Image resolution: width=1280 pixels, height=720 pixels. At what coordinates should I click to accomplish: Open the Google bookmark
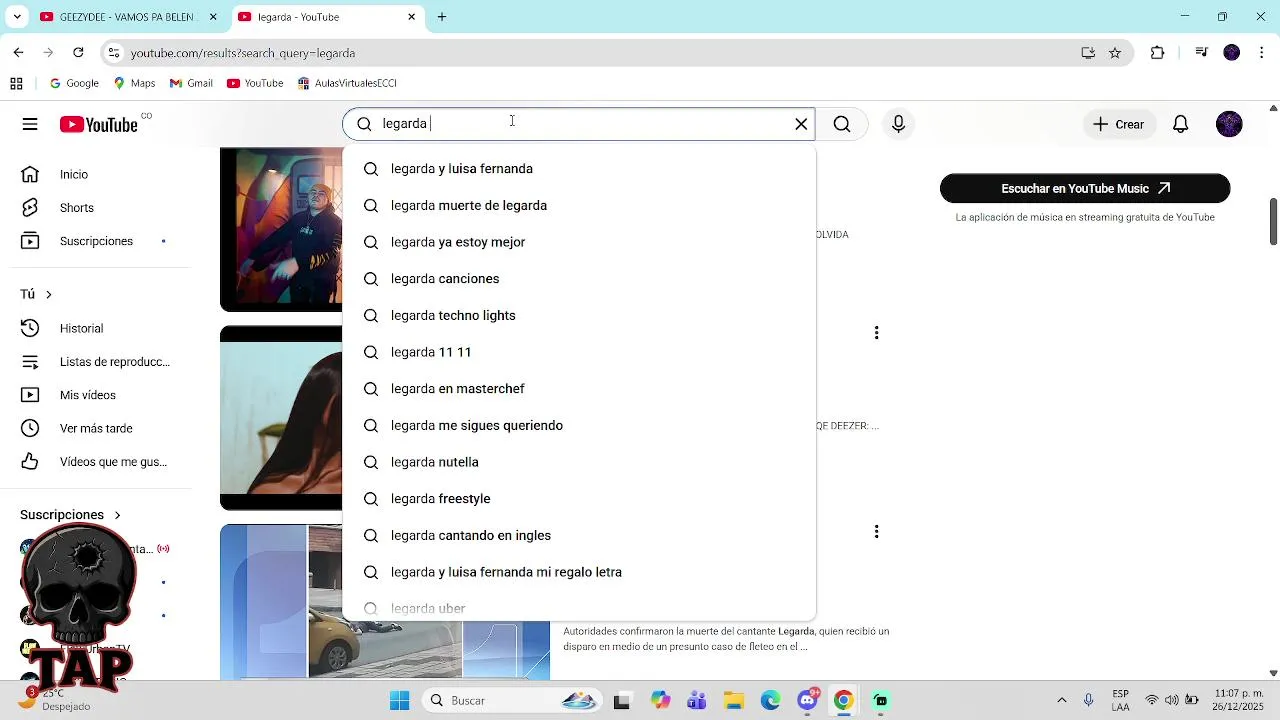[74, 83]
